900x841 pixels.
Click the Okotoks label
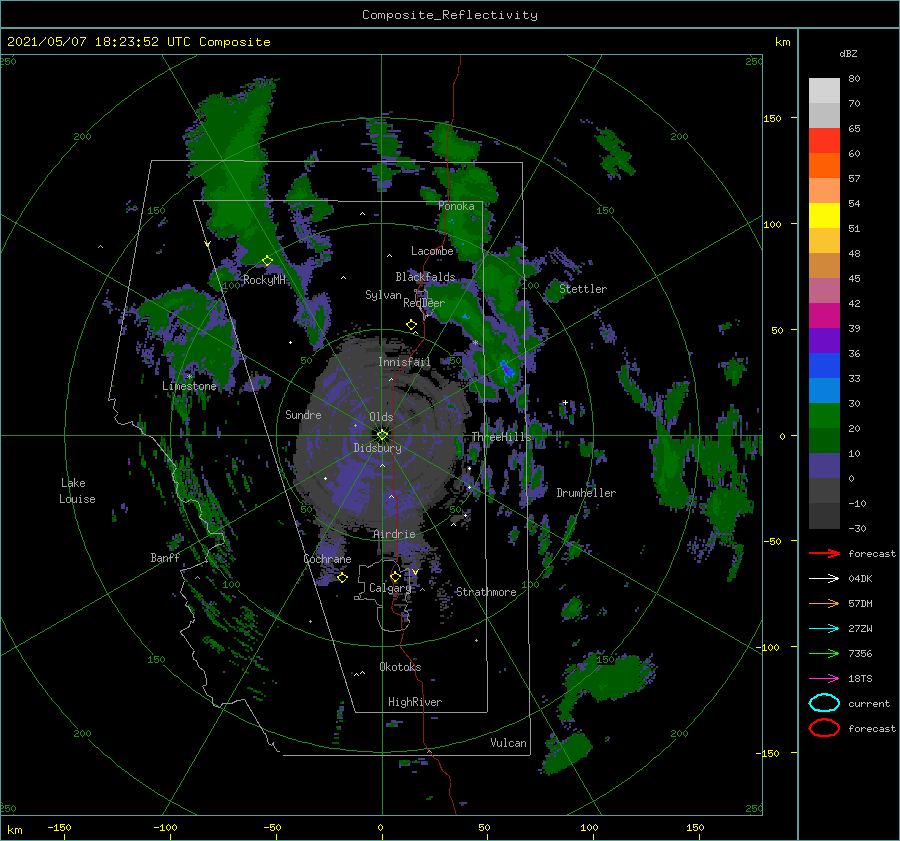point(400,667)
